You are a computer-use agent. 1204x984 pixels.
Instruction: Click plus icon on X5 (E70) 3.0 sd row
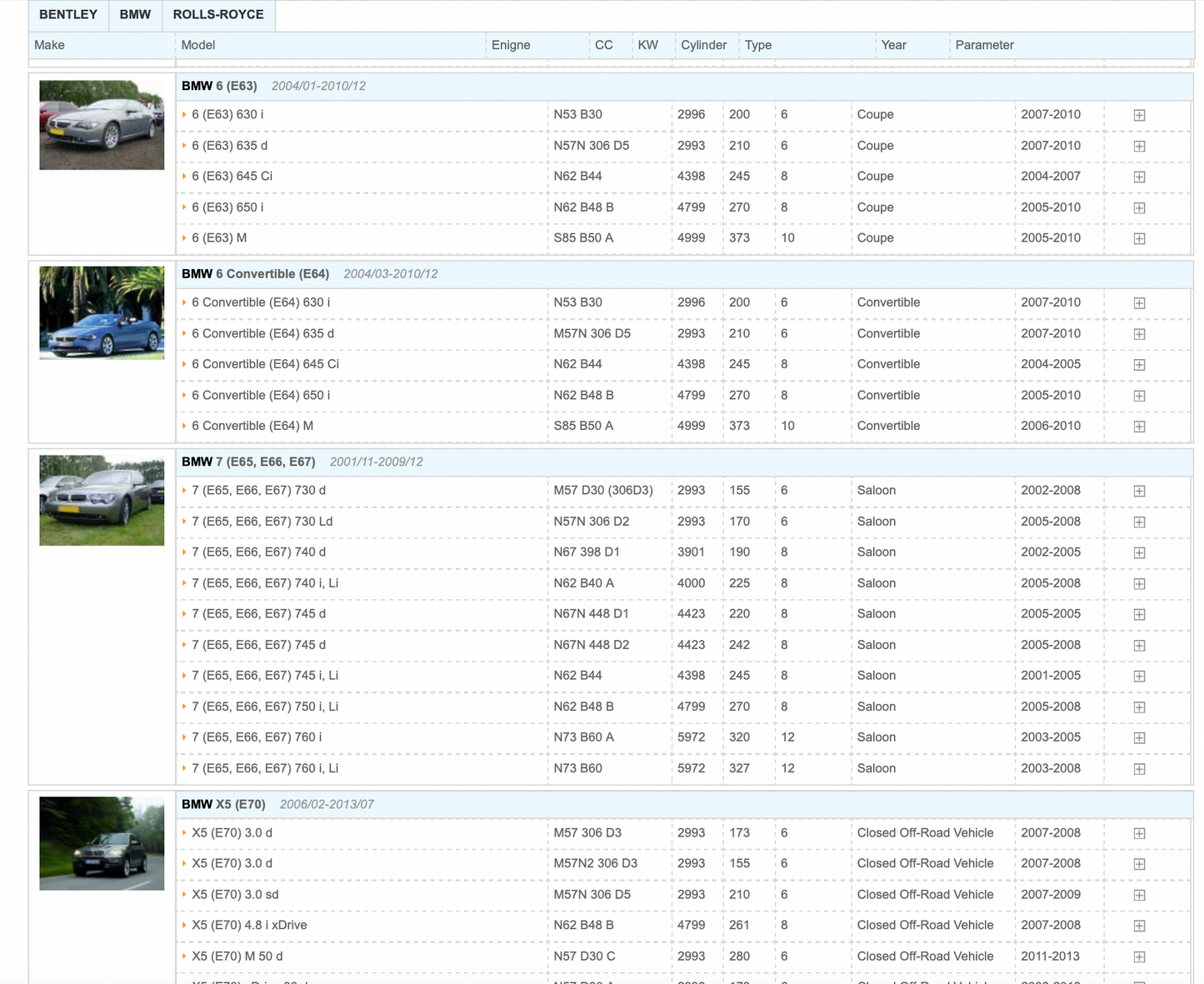tap(1139, 895)
